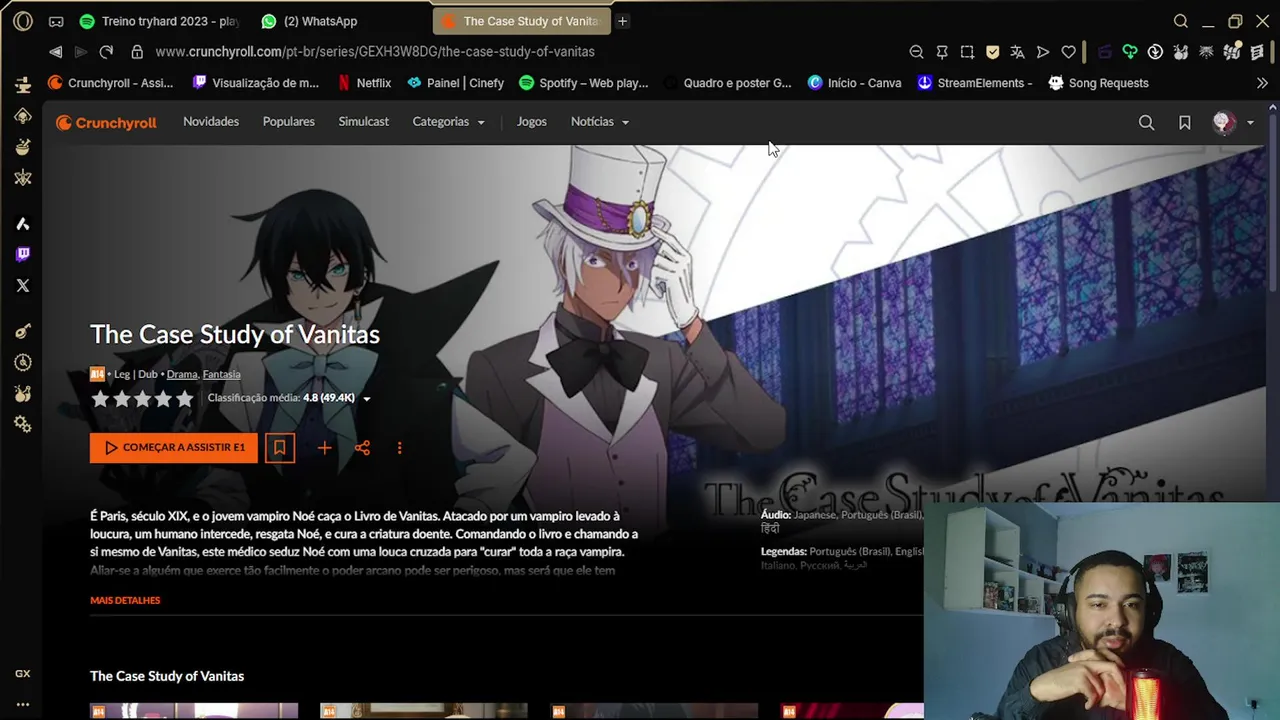The height and width of the screenshot is (720, 1280).
Task: Open Crunchyroll bookmark in bookmarks bar
Action: [111, 83]
